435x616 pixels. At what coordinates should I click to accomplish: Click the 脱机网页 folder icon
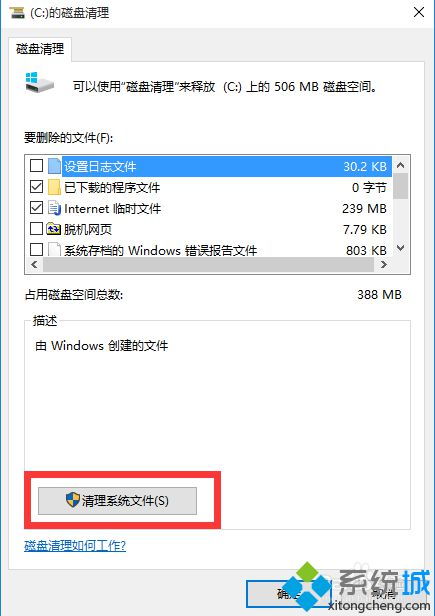[x=54, y=229]
